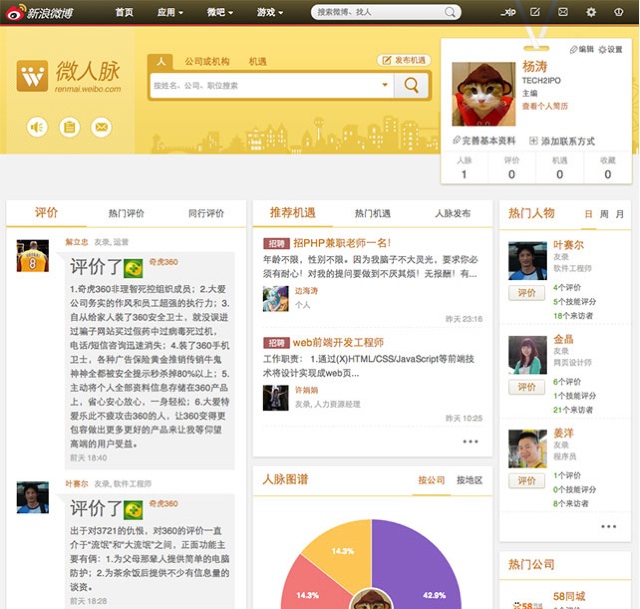Select the 公司或机构 search tab
This screenshot has width=640, height=609.
pyautogui.click(x=207, y=62)
